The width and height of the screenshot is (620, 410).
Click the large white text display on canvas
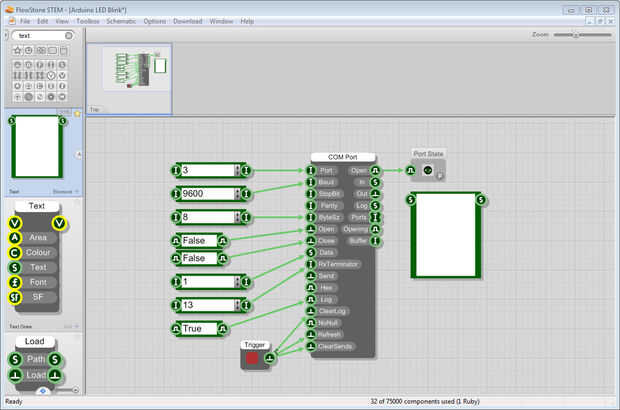(446, 235)
